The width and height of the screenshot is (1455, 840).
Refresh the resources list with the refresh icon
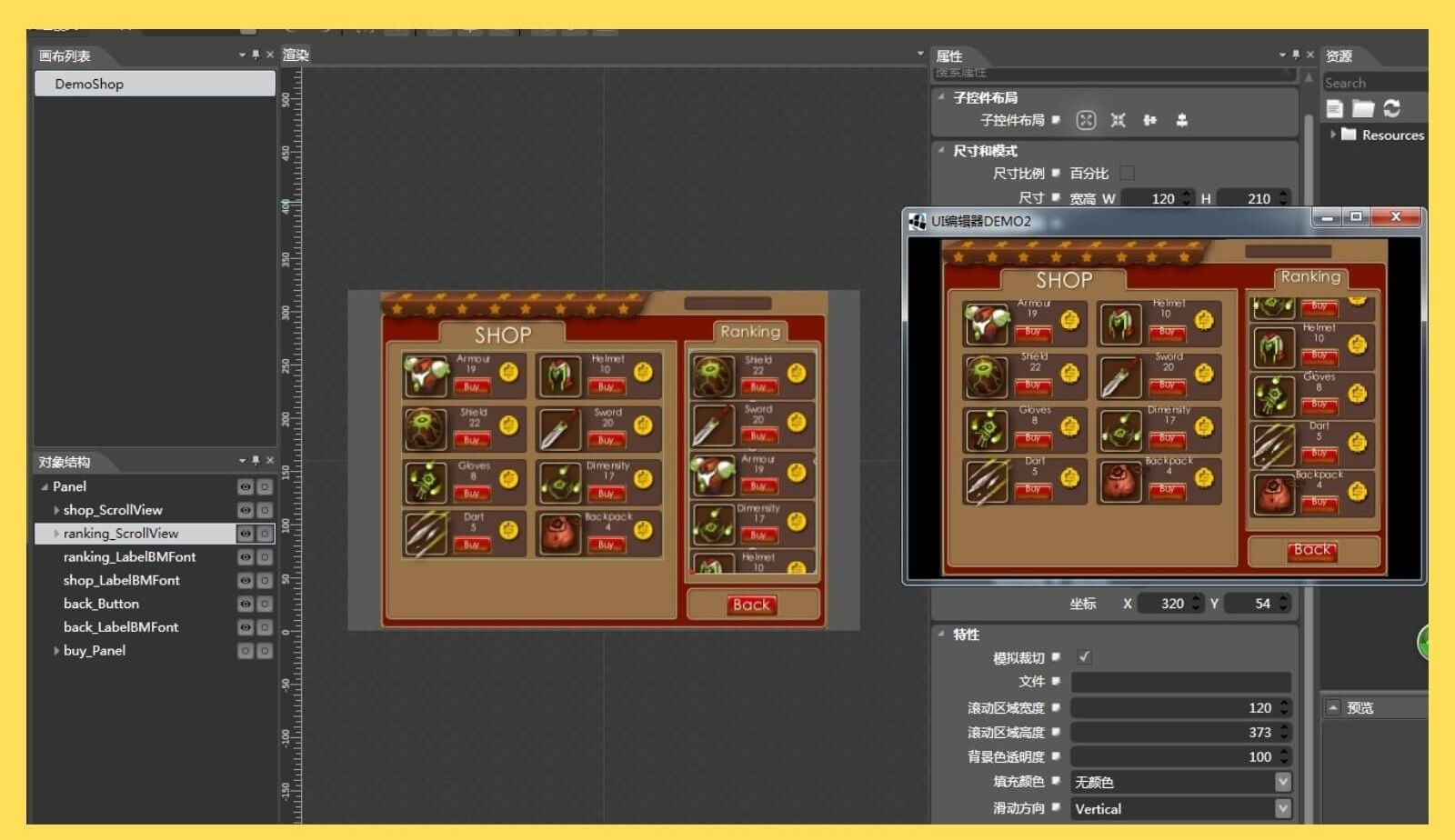[x=1391, y=107]
